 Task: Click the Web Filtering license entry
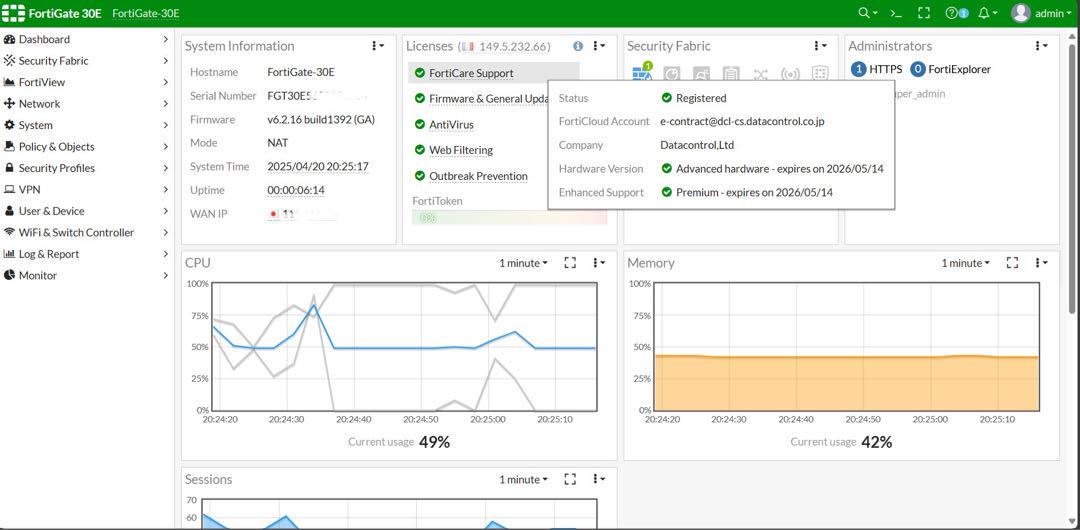coord(461,150)
